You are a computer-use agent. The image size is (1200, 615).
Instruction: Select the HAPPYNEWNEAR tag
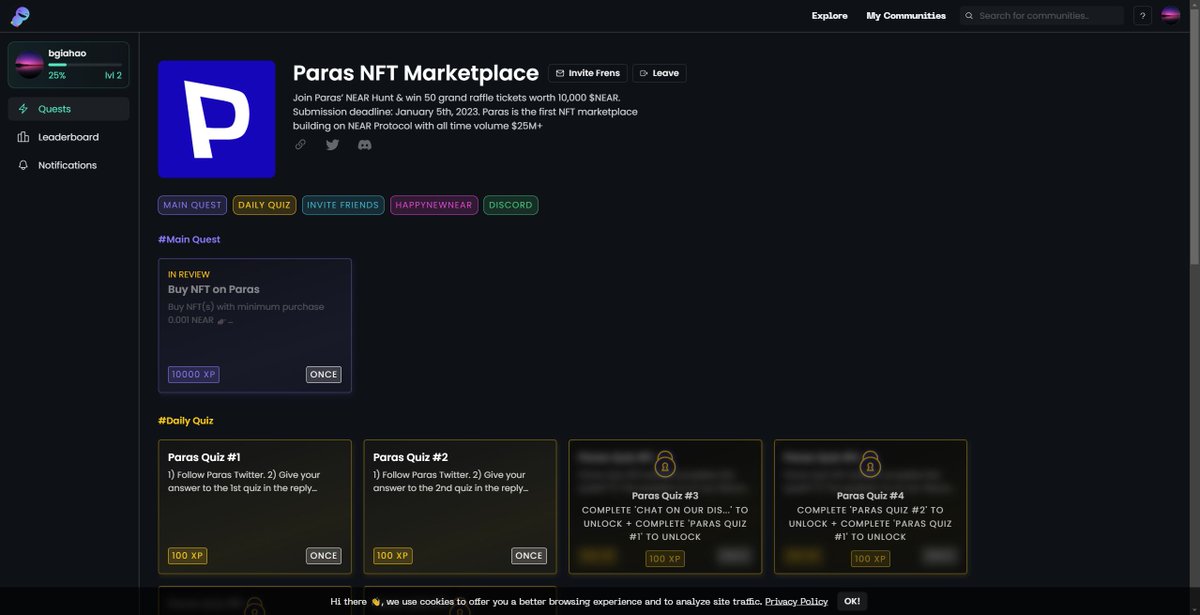coord(434,205)
